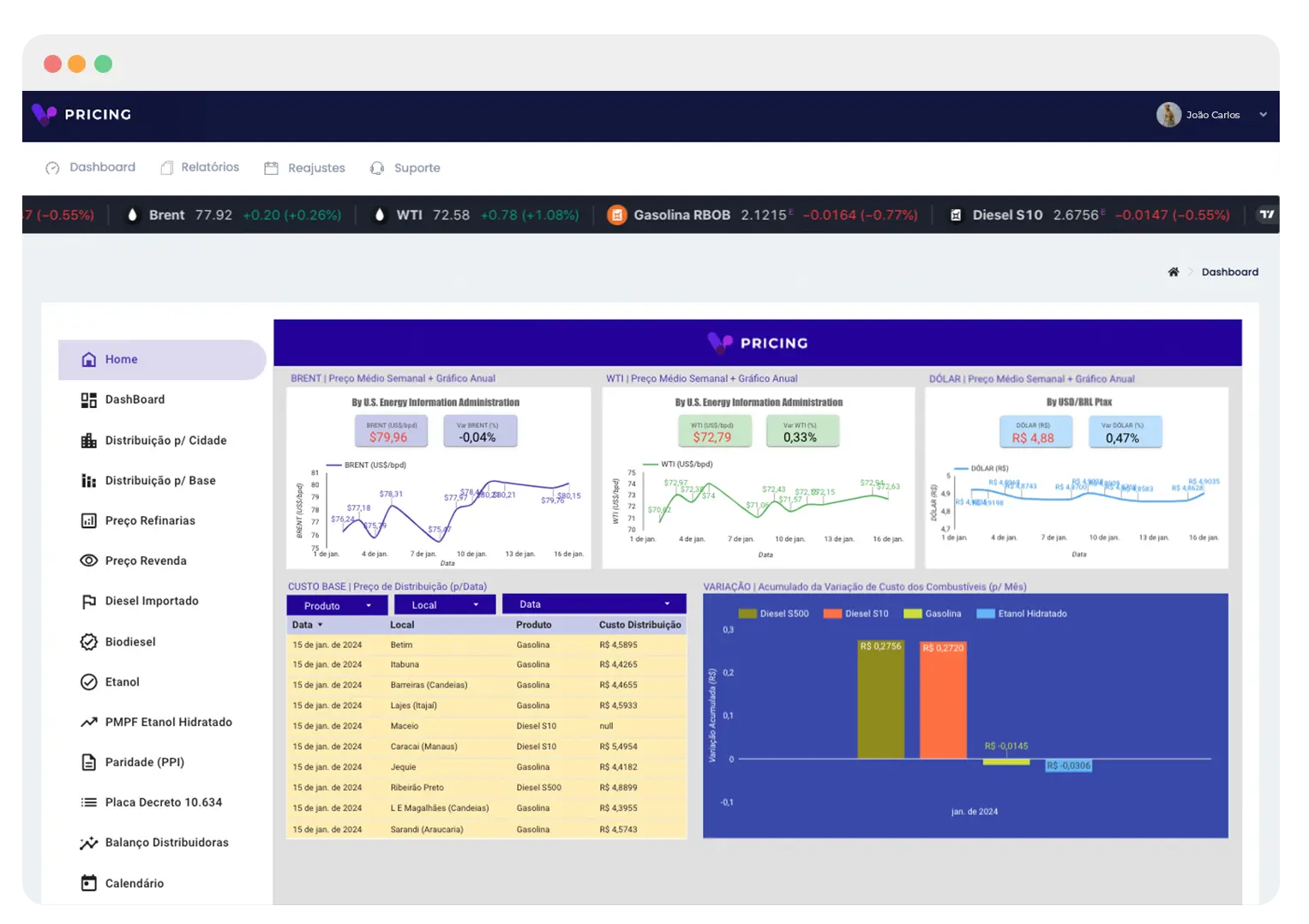Click the Brent oil drop ticker icon
This screenshot has height=924, width=1309.
point(132,215)
